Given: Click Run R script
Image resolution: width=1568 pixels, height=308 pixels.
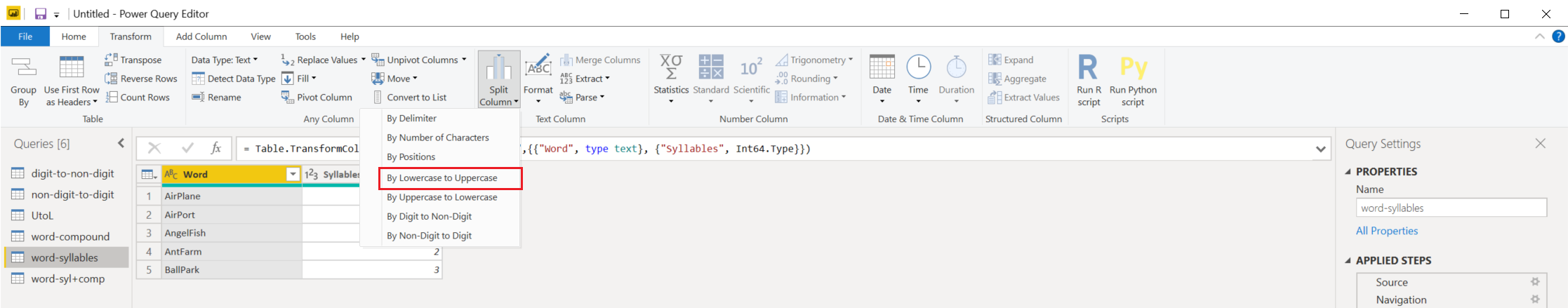Looking at the screenshot, I should click(1089, 81).
